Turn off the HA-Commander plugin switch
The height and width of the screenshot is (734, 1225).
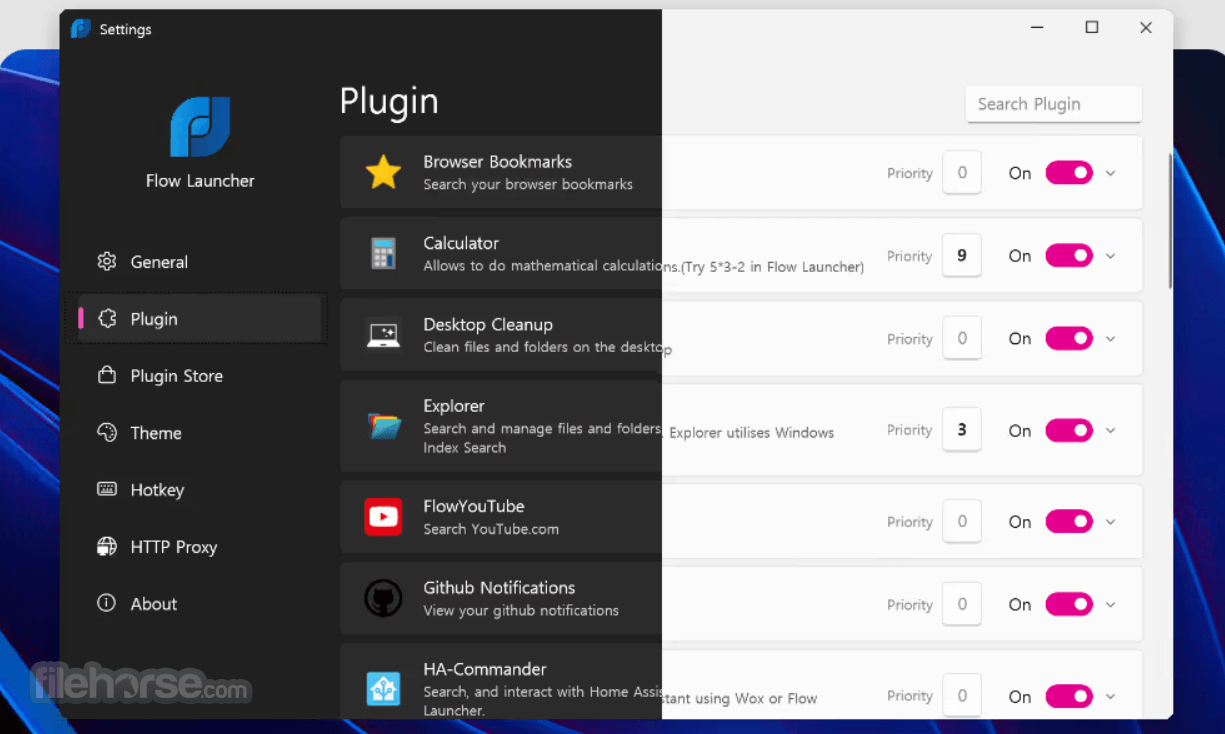(x=1069, y=697)
